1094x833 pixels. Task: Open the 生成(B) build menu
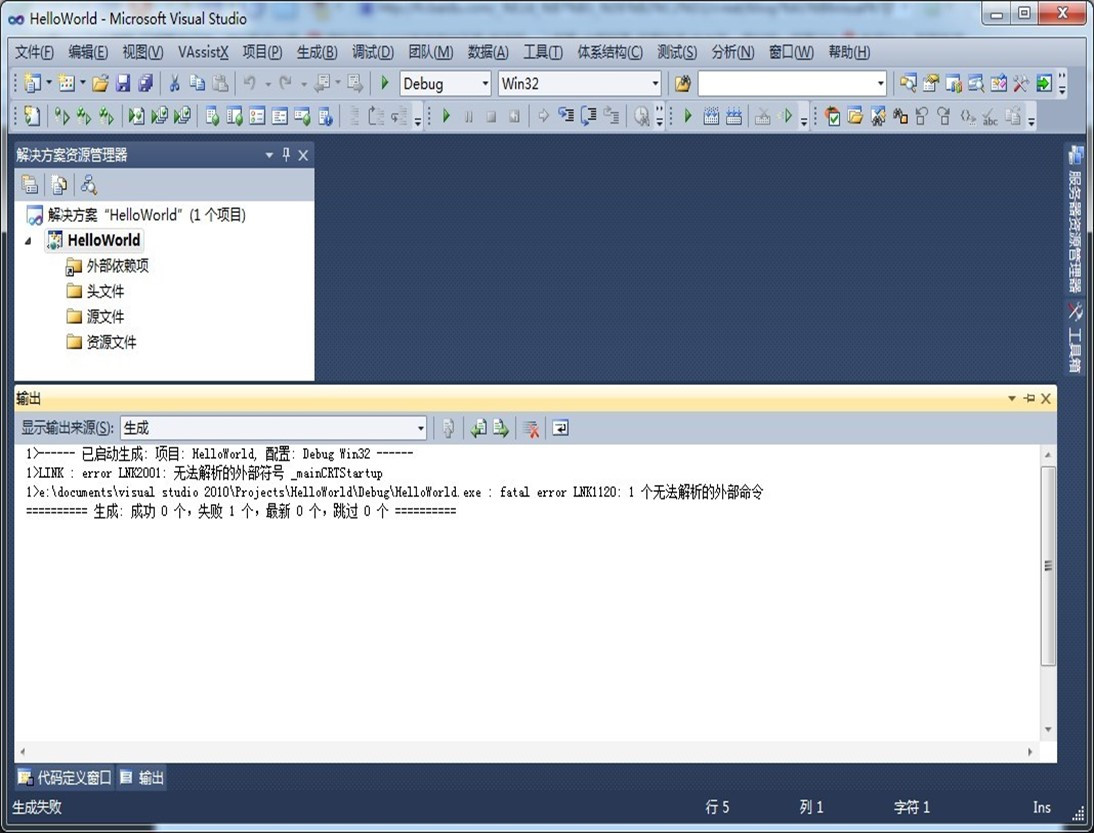tap(317, 52)
